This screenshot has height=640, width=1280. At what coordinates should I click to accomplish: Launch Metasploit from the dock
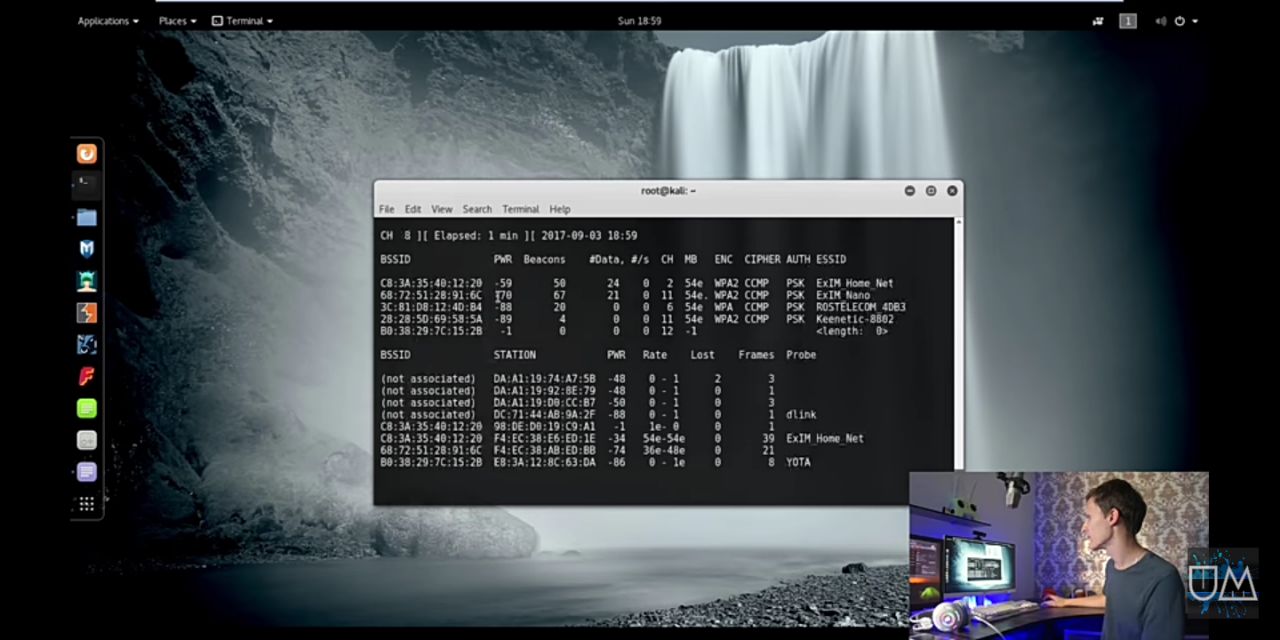point(87,249)
